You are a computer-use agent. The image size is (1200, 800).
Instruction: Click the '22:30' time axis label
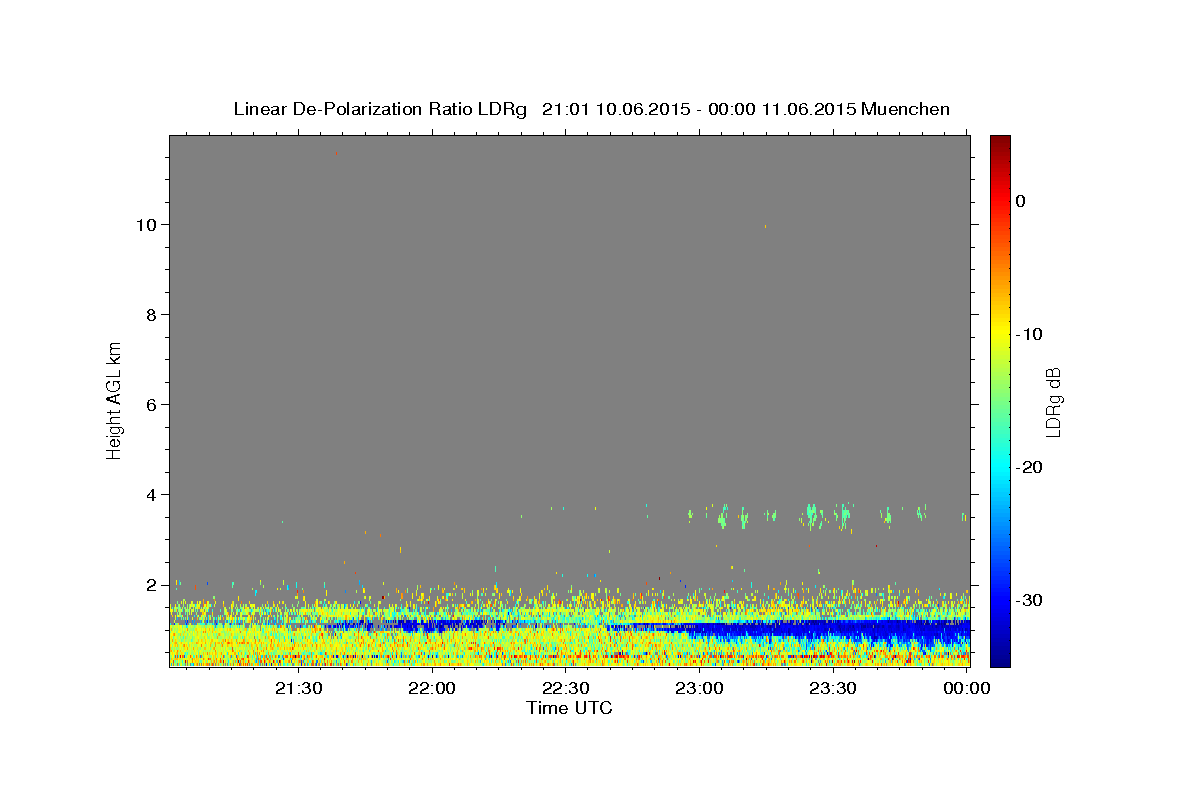click(x=566, y=688)
